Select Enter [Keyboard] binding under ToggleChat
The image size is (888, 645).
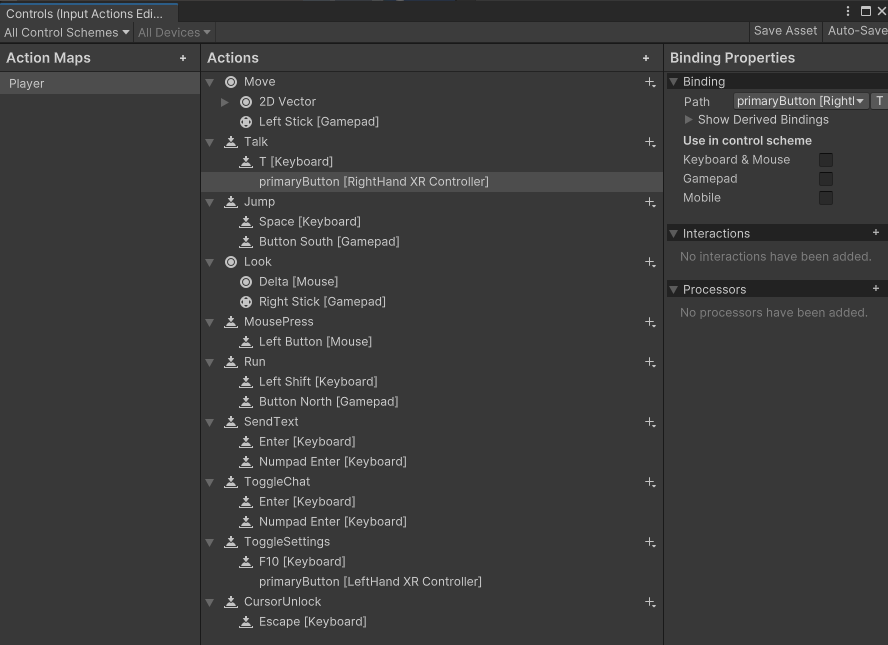(432, 502)
